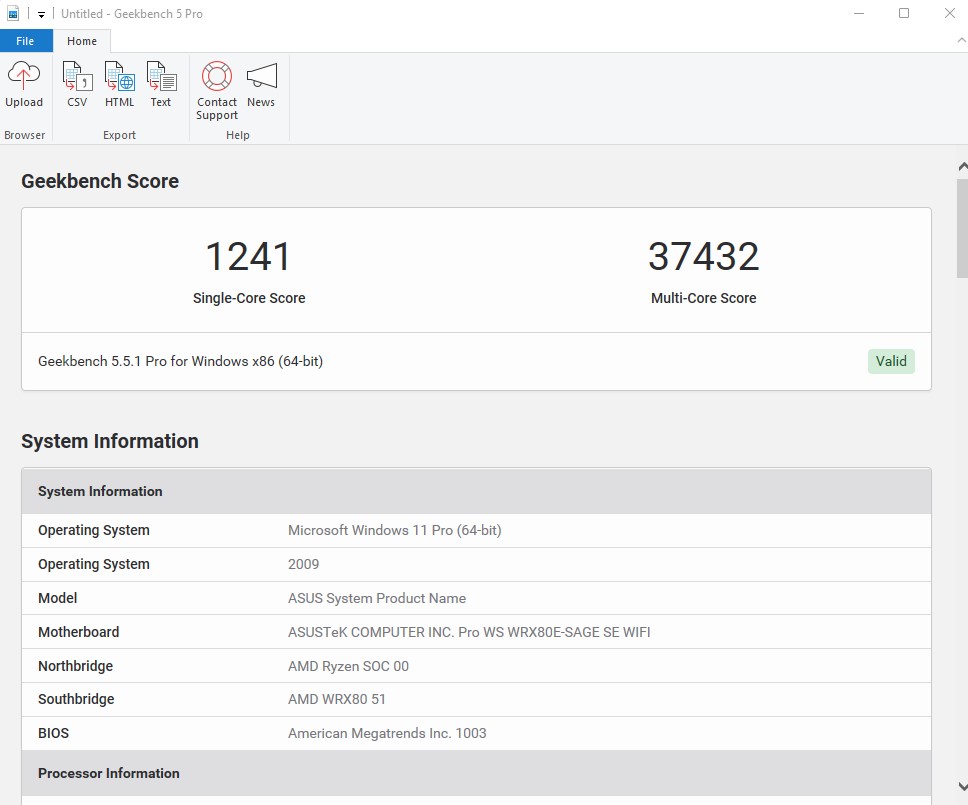Click the Southbridge row label
968x805 pixels.
pyautogui.click(x=76, y=699)
